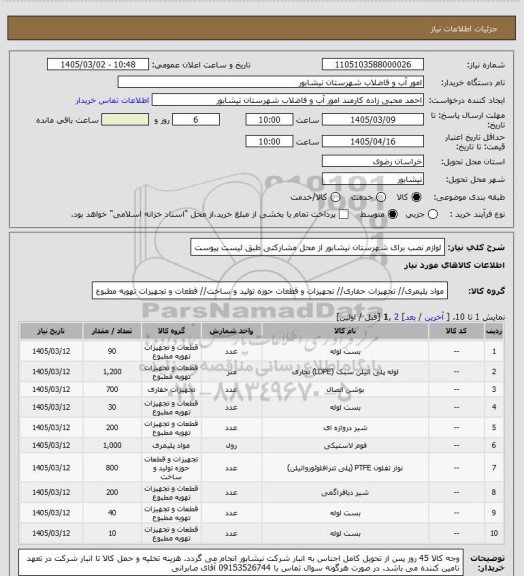Click the نام کالا column header

345,331
